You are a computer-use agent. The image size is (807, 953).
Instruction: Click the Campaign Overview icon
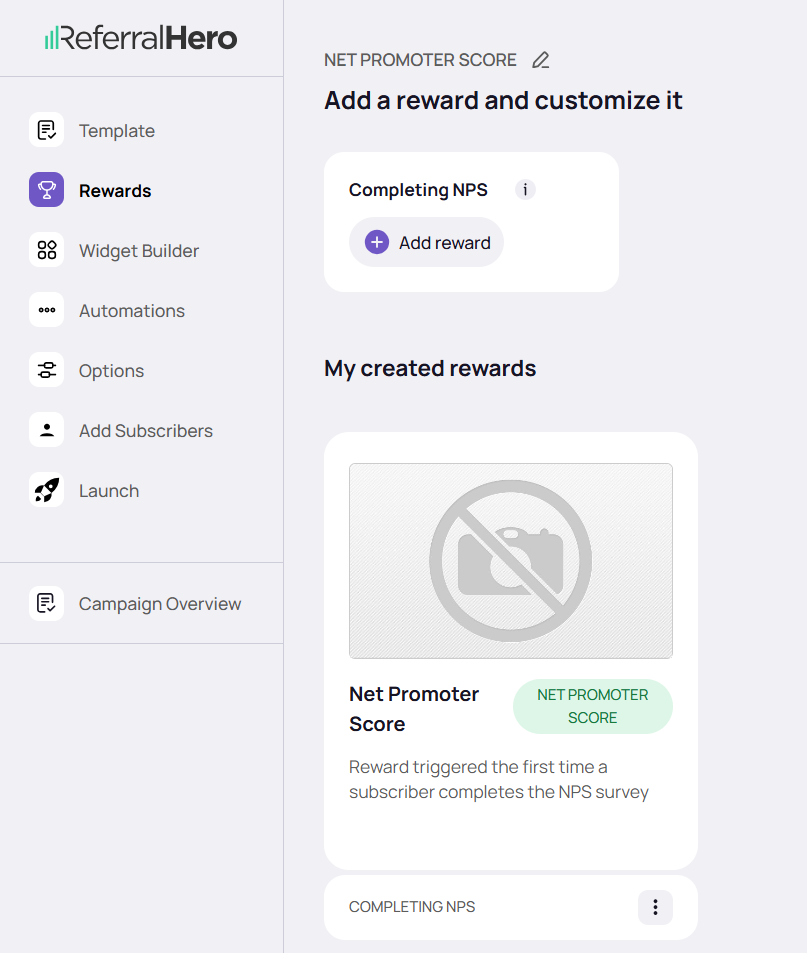click(x=46, y=603)
